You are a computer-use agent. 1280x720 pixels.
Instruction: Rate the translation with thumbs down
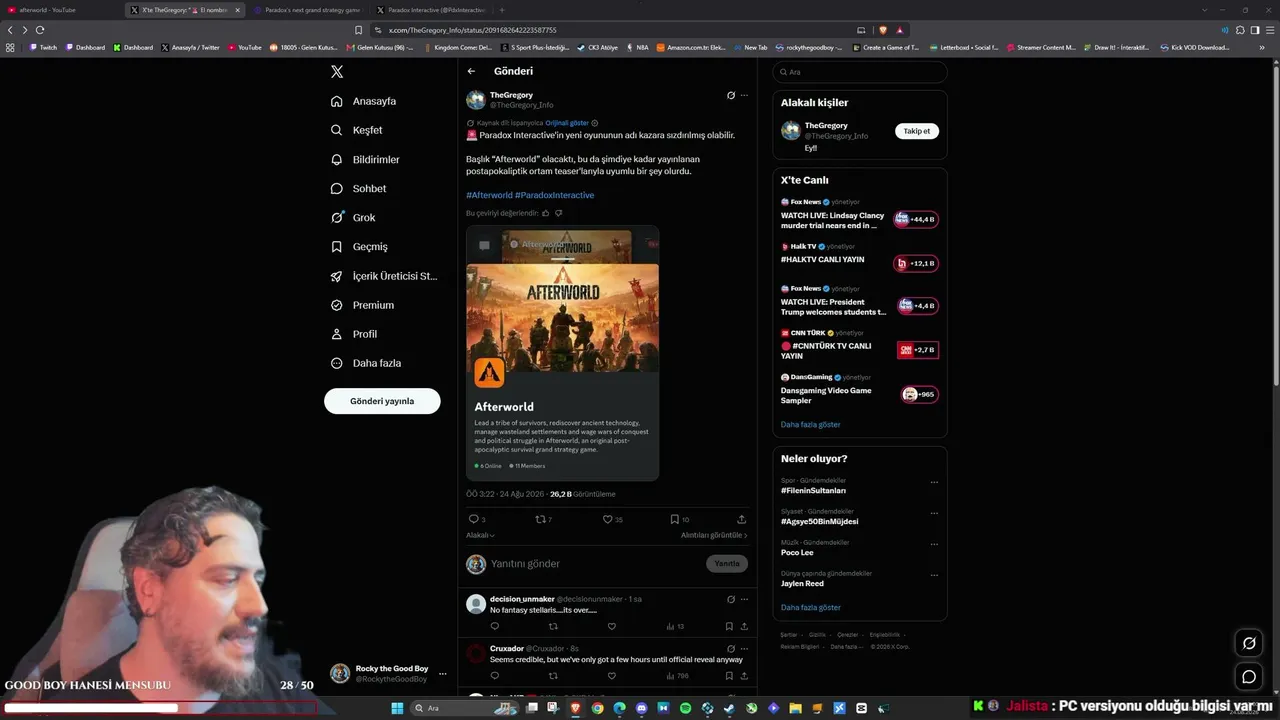pyautogui.click(x=559, y=213)
